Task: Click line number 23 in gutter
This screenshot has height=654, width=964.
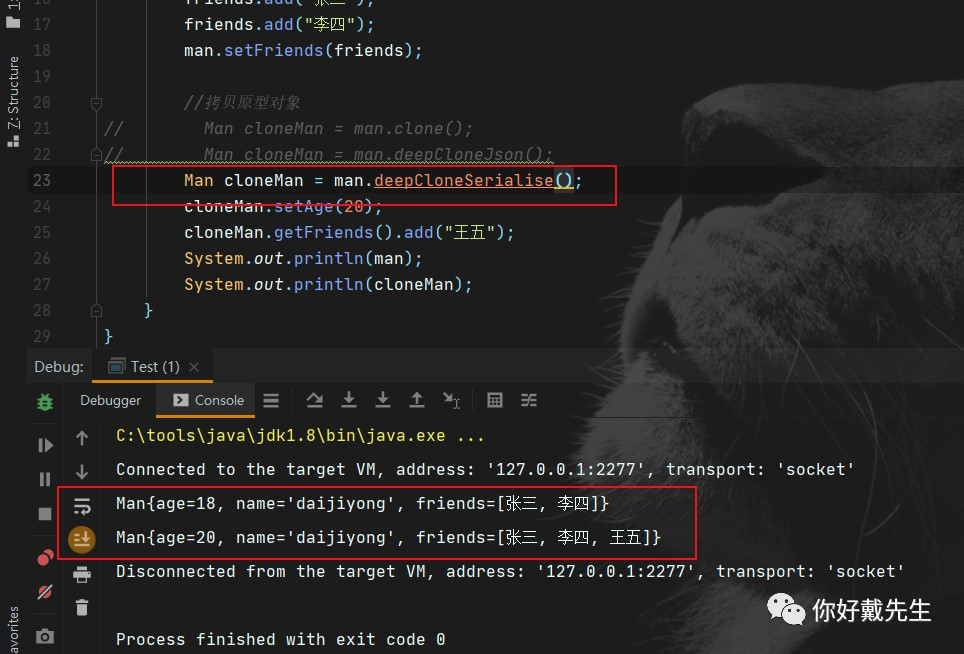Action: (42, 181)
